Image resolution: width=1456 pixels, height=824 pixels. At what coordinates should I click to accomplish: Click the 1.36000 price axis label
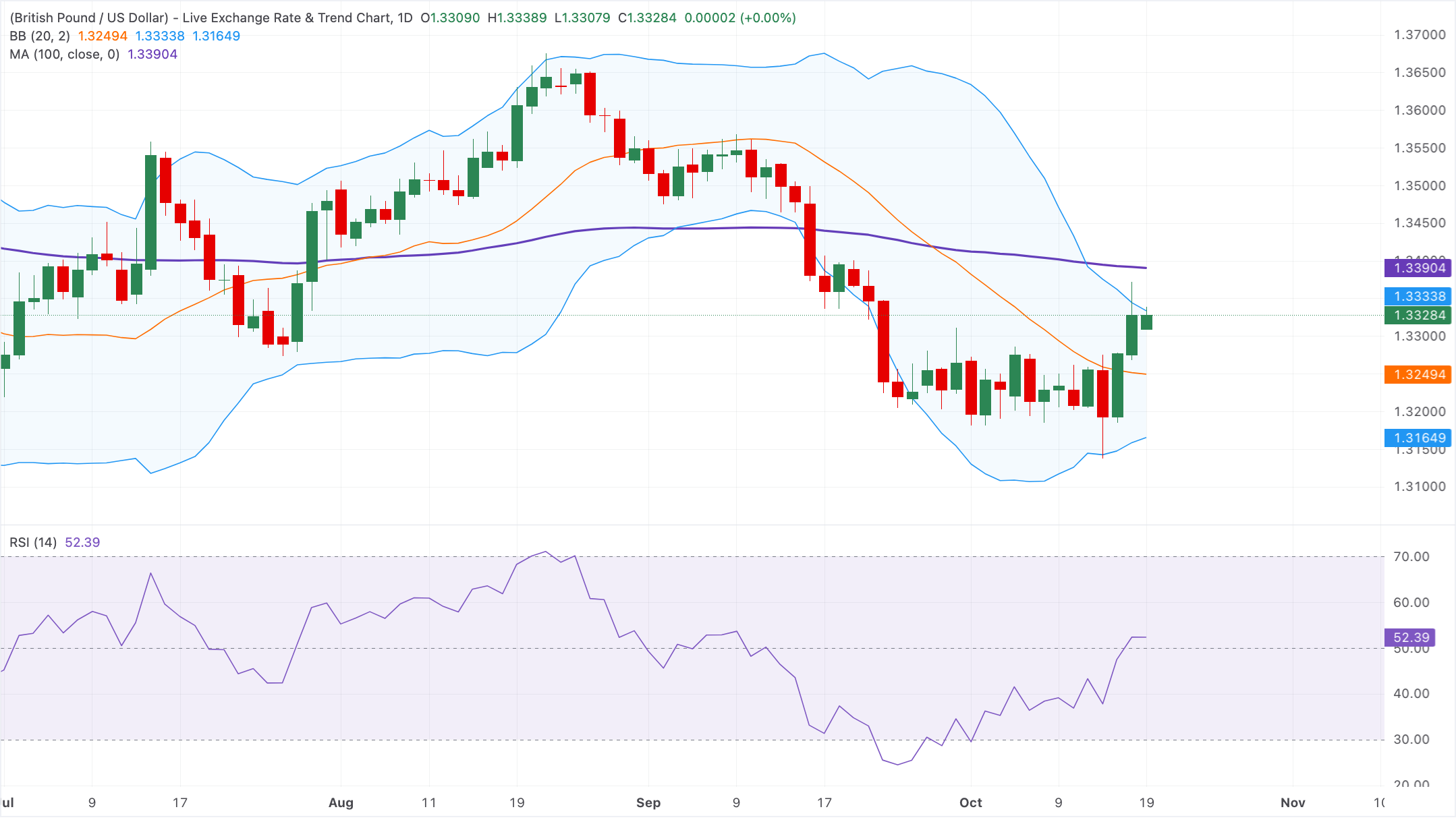[x=1420, y=110]
